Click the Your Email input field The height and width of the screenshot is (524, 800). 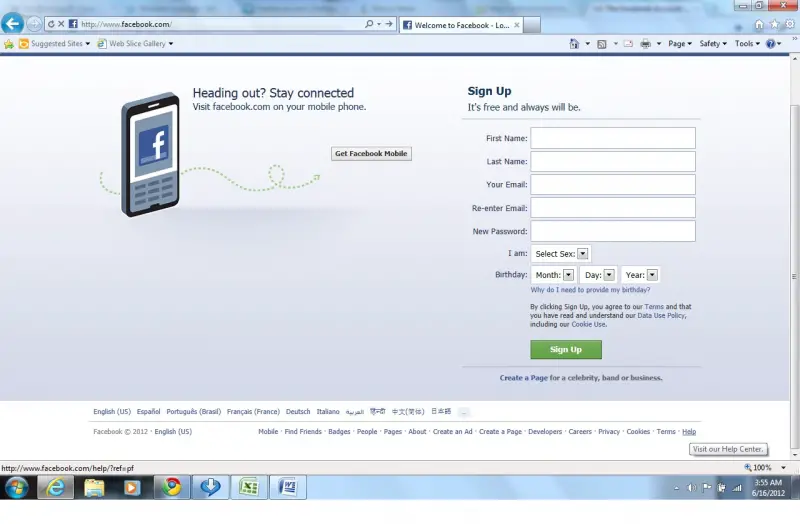[613, 185]
